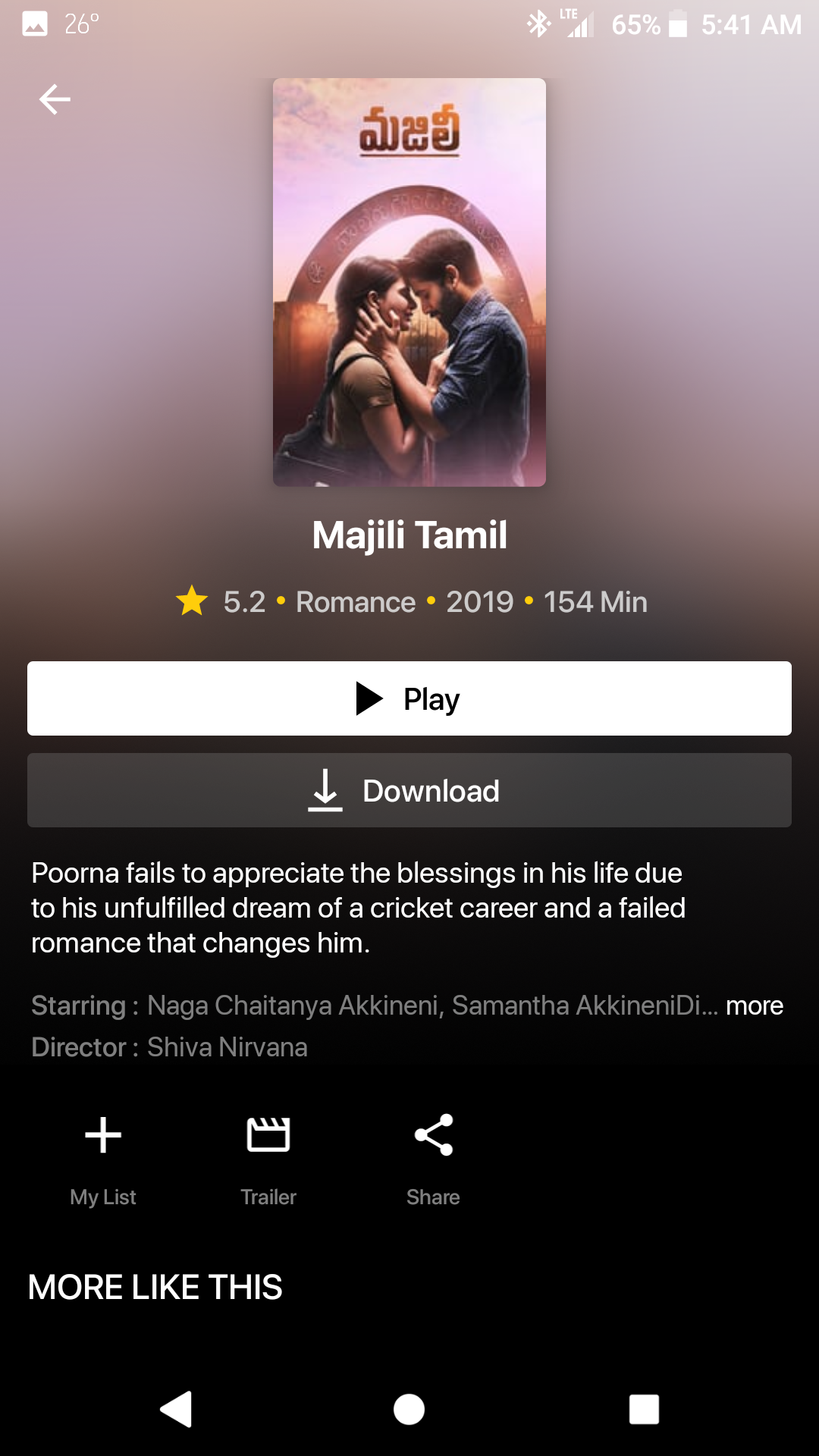This screenshot has height=1456, width=819.
Task: Open the image notification icon
Action: tap(35, 24)
